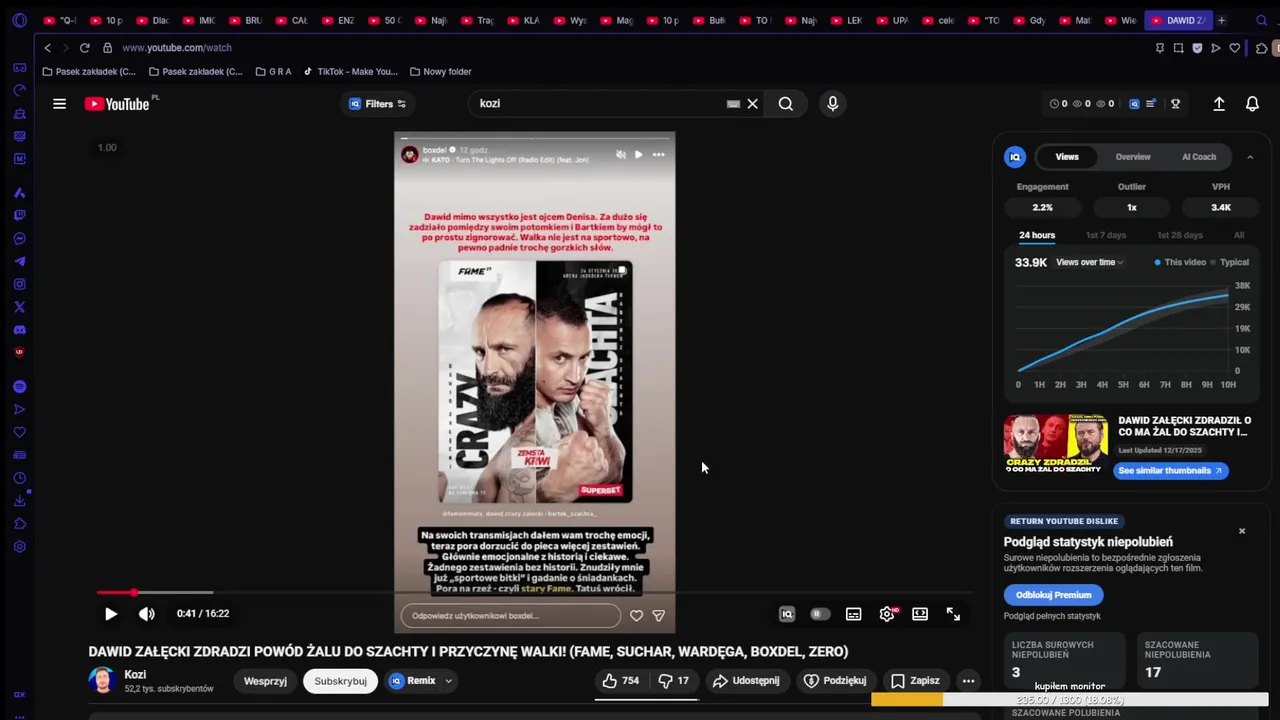
Task: Go to the YouTube home logo
Action: [118, 104]
